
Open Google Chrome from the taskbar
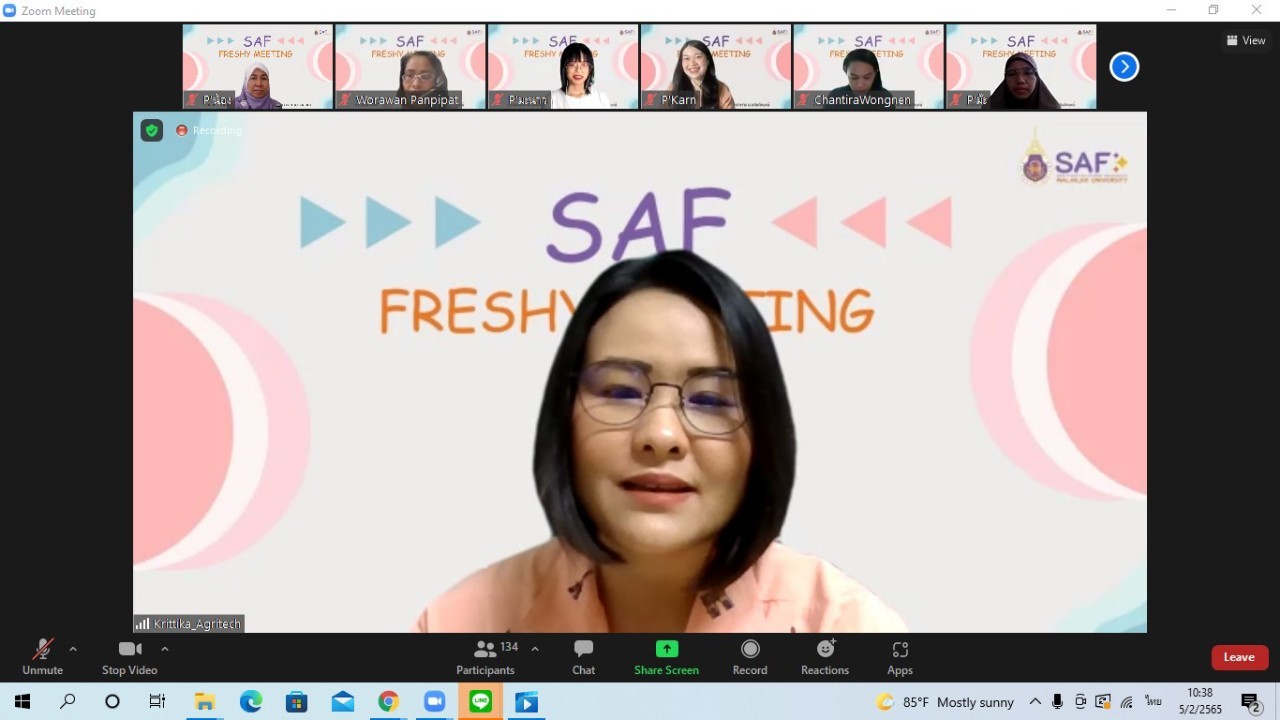tap(388, 702)
